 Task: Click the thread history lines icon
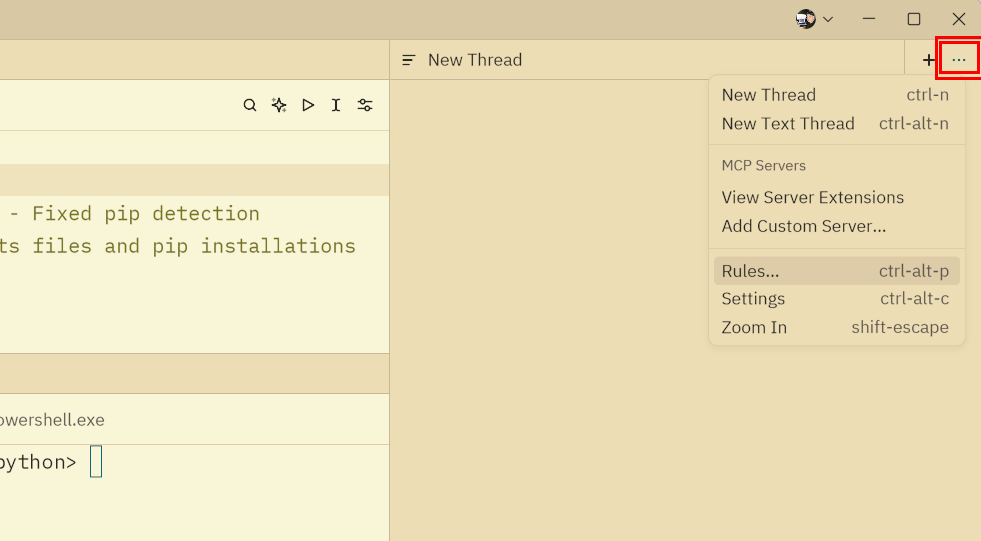(409, 60)
